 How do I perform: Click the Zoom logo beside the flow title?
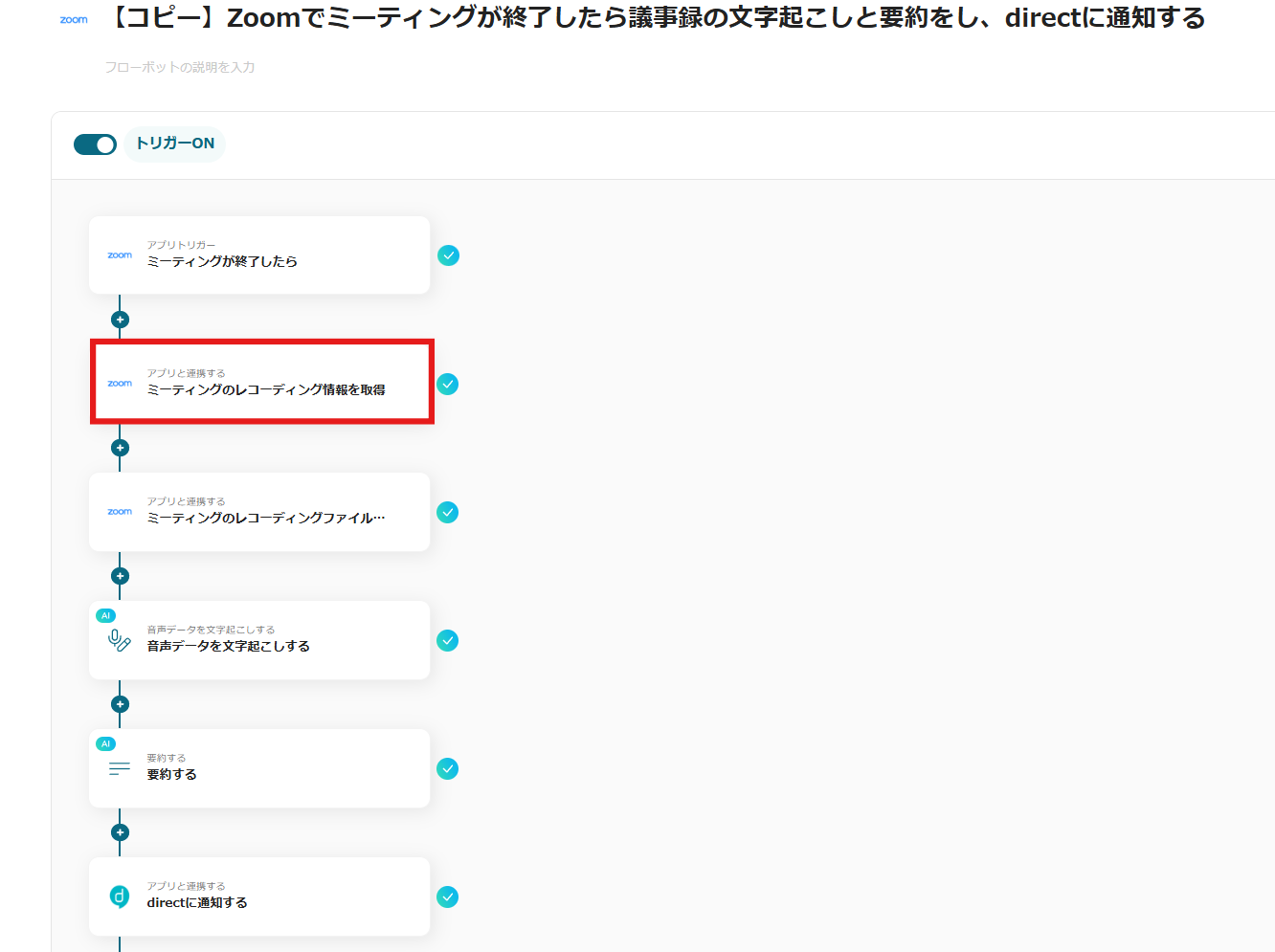click(74, 20)
